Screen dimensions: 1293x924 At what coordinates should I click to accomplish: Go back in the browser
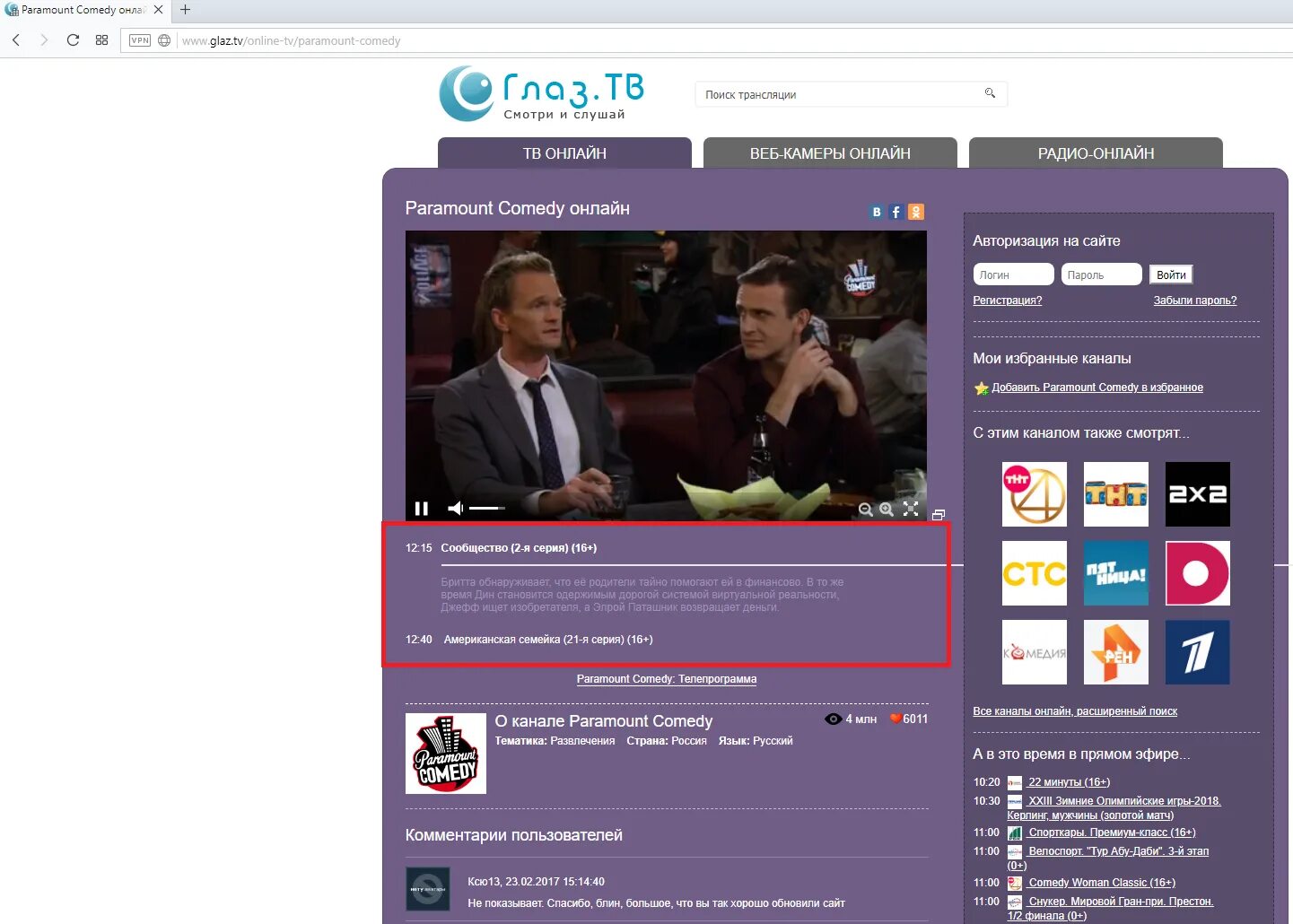click(x=16, y=40)
